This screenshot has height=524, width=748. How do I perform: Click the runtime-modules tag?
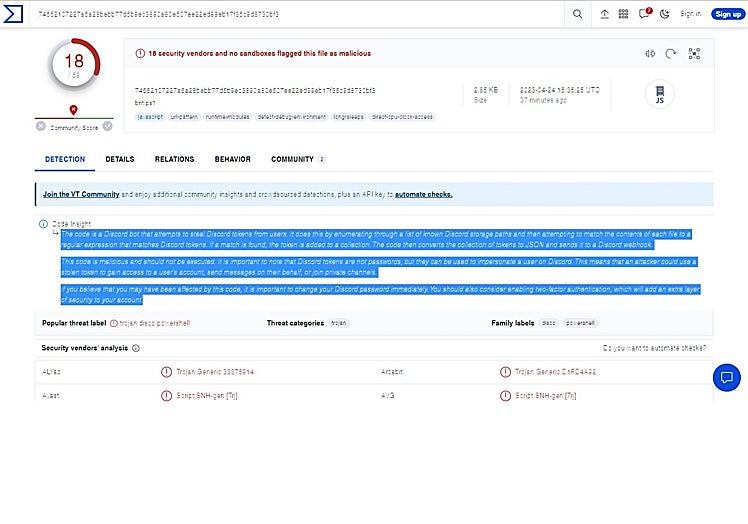[228, 117]
